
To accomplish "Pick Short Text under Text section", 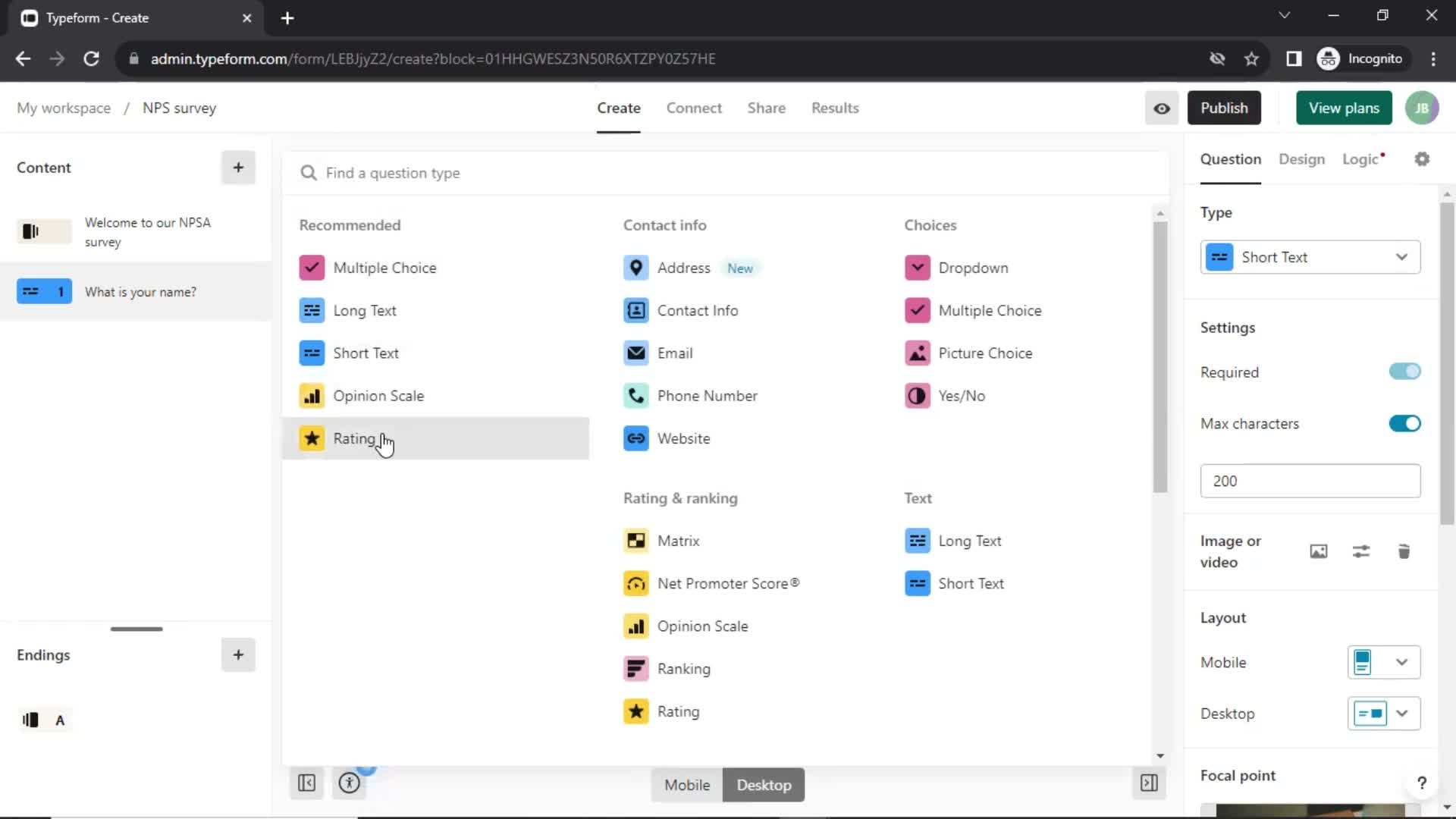I will click(955, 583).
